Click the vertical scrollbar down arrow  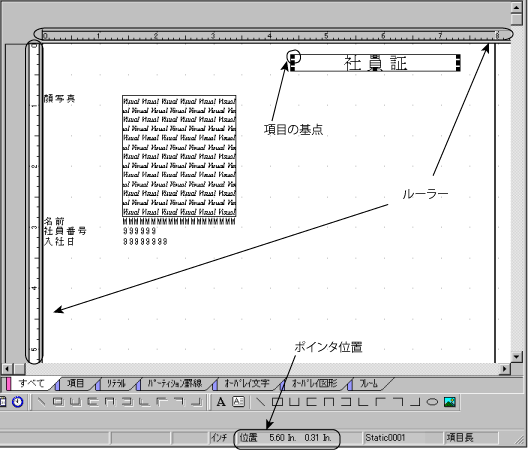516,356
